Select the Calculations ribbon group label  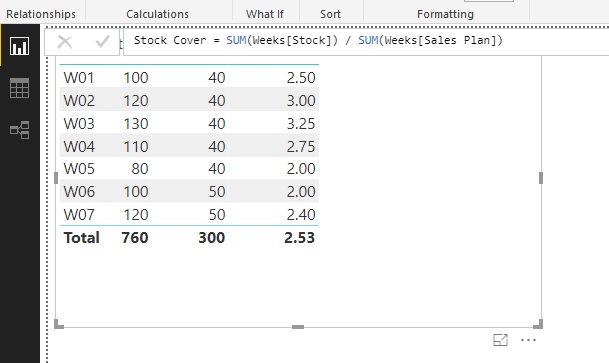(x=157, y=14)
